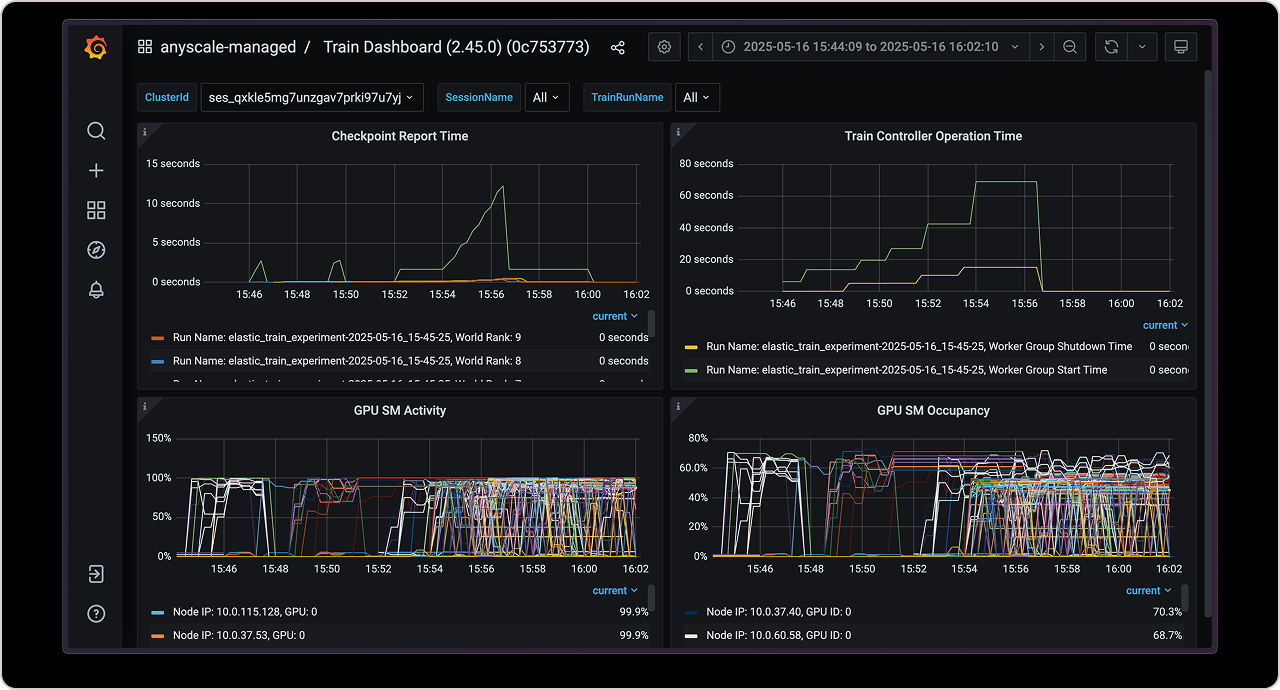This screenshot has height=690, width=1280.
Task: Open the alerting bell icon
Action: click(x=96, y=290)
